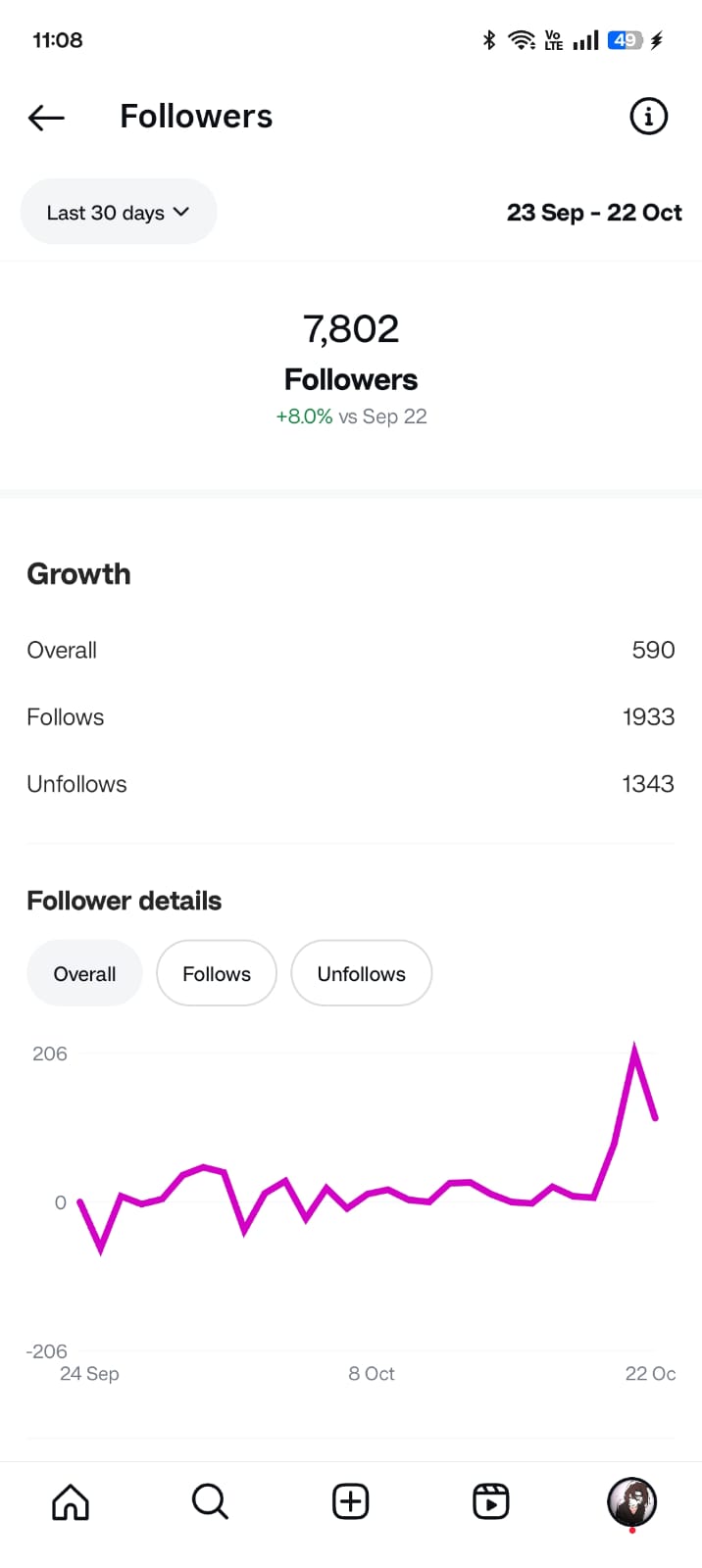Tap the battery indicator icon
The height and width of the screenshot is (1568, 702).
(x=625, y=40)
